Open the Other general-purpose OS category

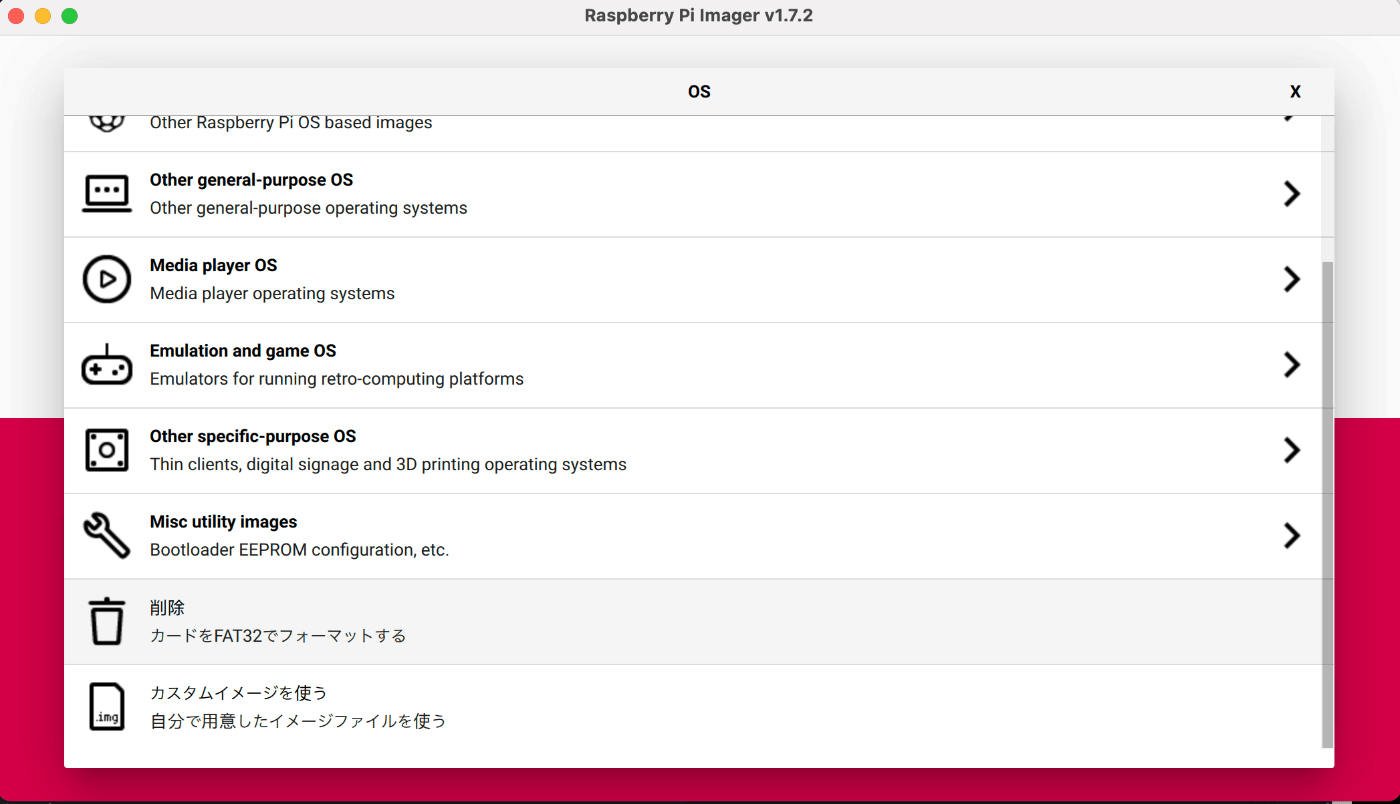pyautogui.click(x=692, y=194)
